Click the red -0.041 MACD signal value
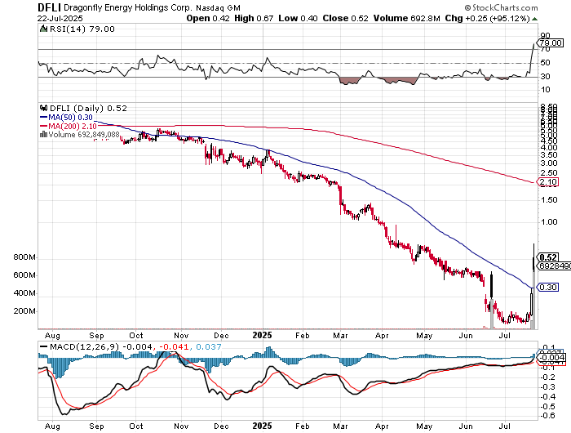The height and width of the screenshot is (433, 571). coord(173,347)
